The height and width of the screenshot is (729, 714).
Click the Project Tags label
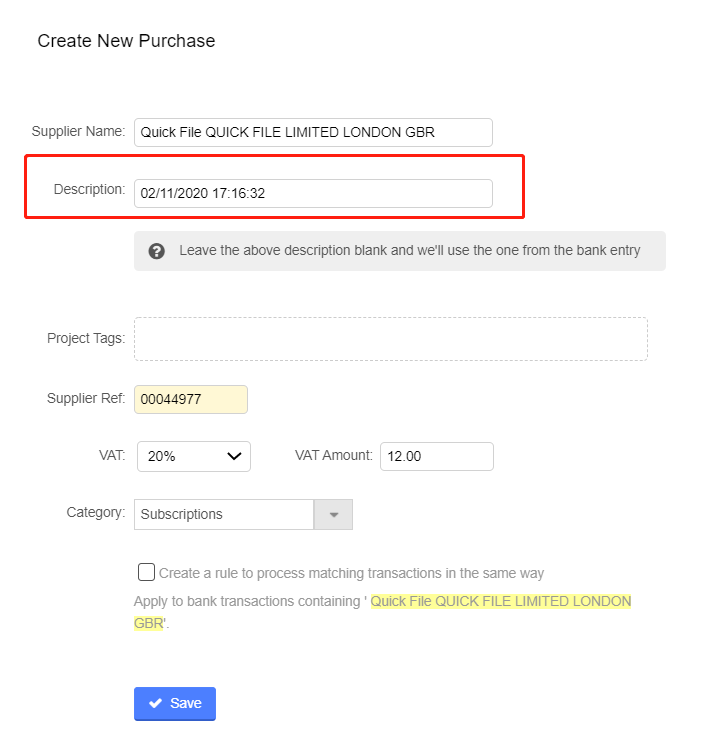(86, 339)
